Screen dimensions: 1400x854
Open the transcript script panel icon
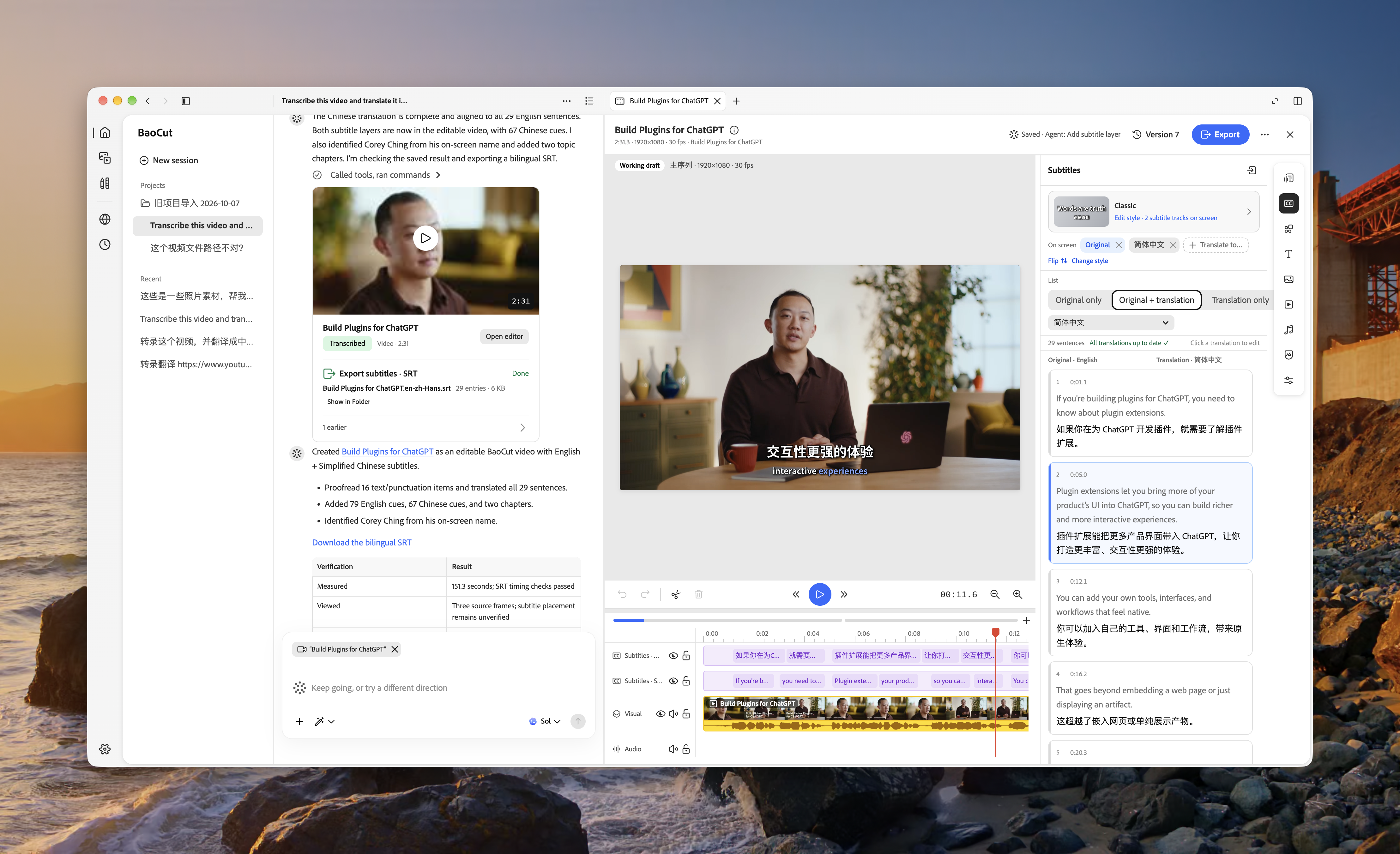pos(1288,178)
